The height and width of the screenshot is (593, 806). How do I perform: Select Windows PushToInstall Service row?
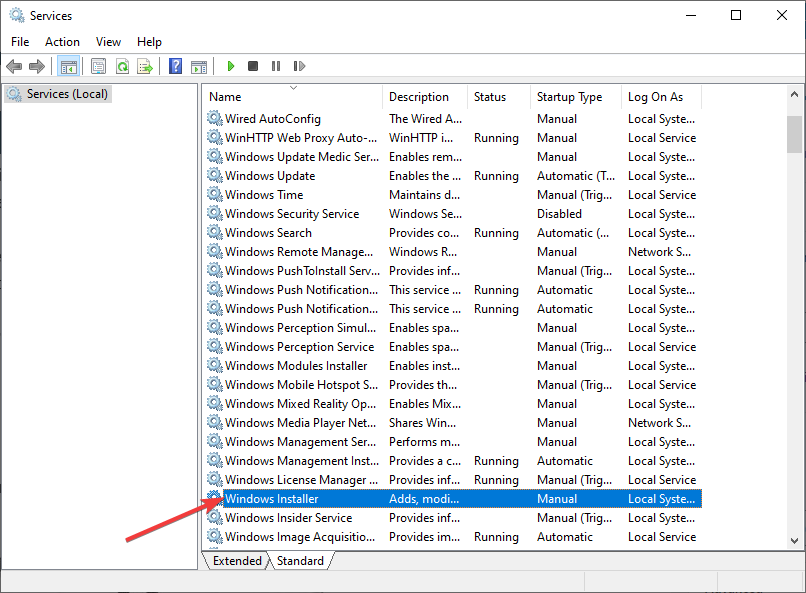pyautogui.click(x=453, y=271)
